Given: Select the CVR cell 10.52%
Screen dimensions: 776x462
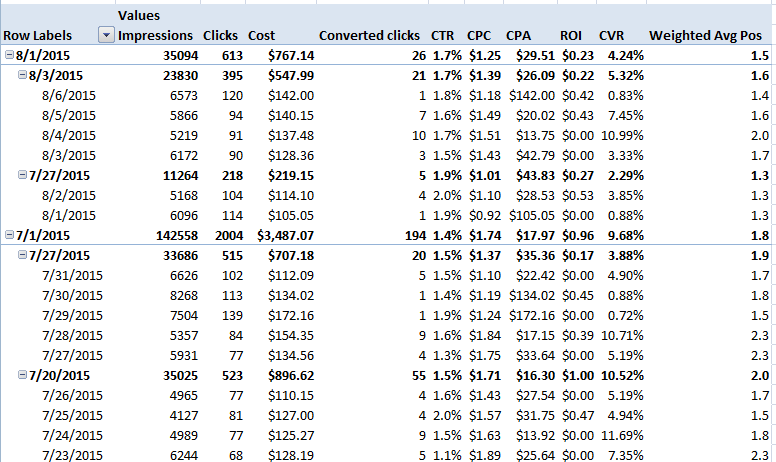Looking at the screenshot, I should click(622, 375).
